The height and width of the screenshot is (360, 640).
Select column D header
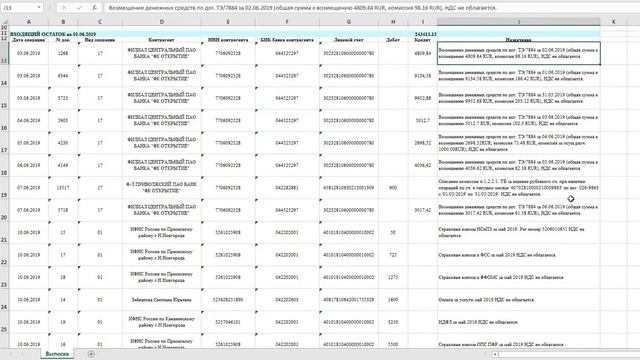pyautogui.click(x=162, y=22)
